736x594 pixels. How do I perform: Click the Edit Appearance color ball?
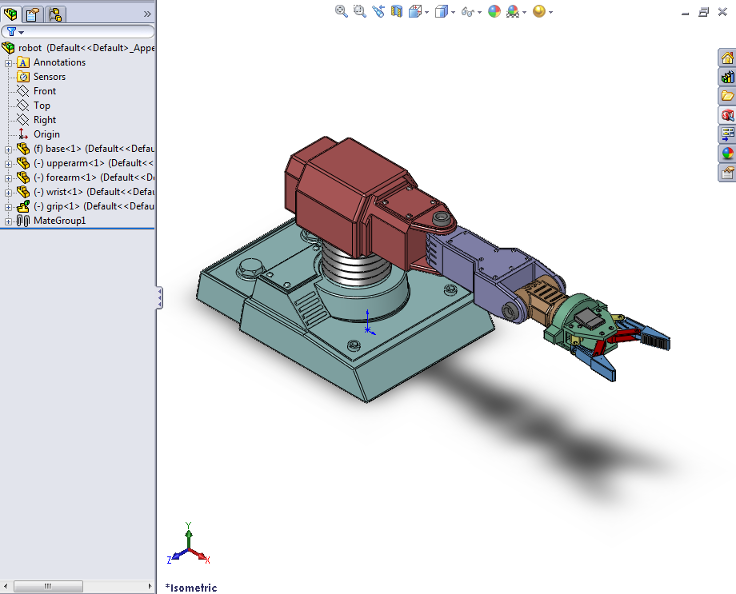pyautogui.click(x=493, y=12)
